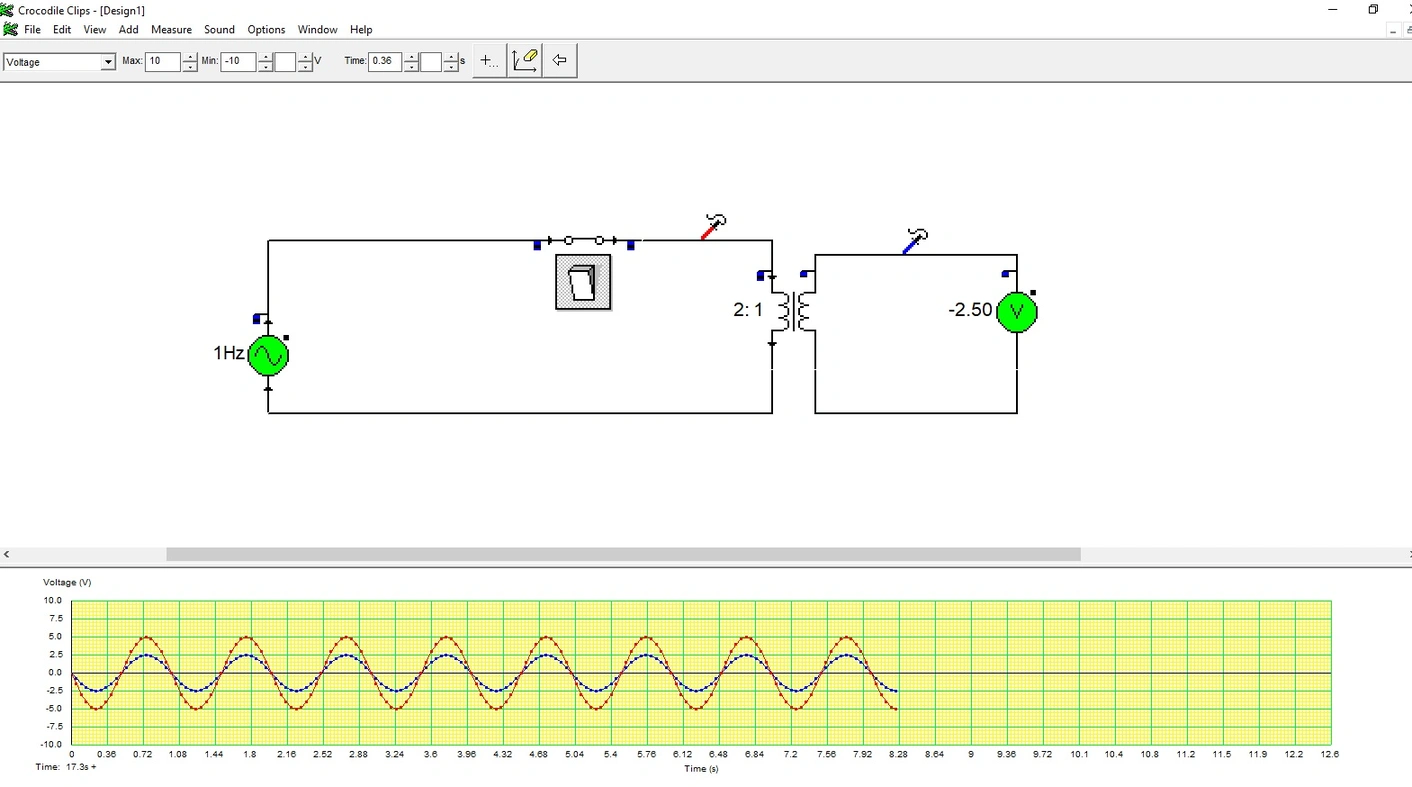Increase the Time scale spinner value
The width and height of the screenshot is (1412, 787).
(411, 56)
